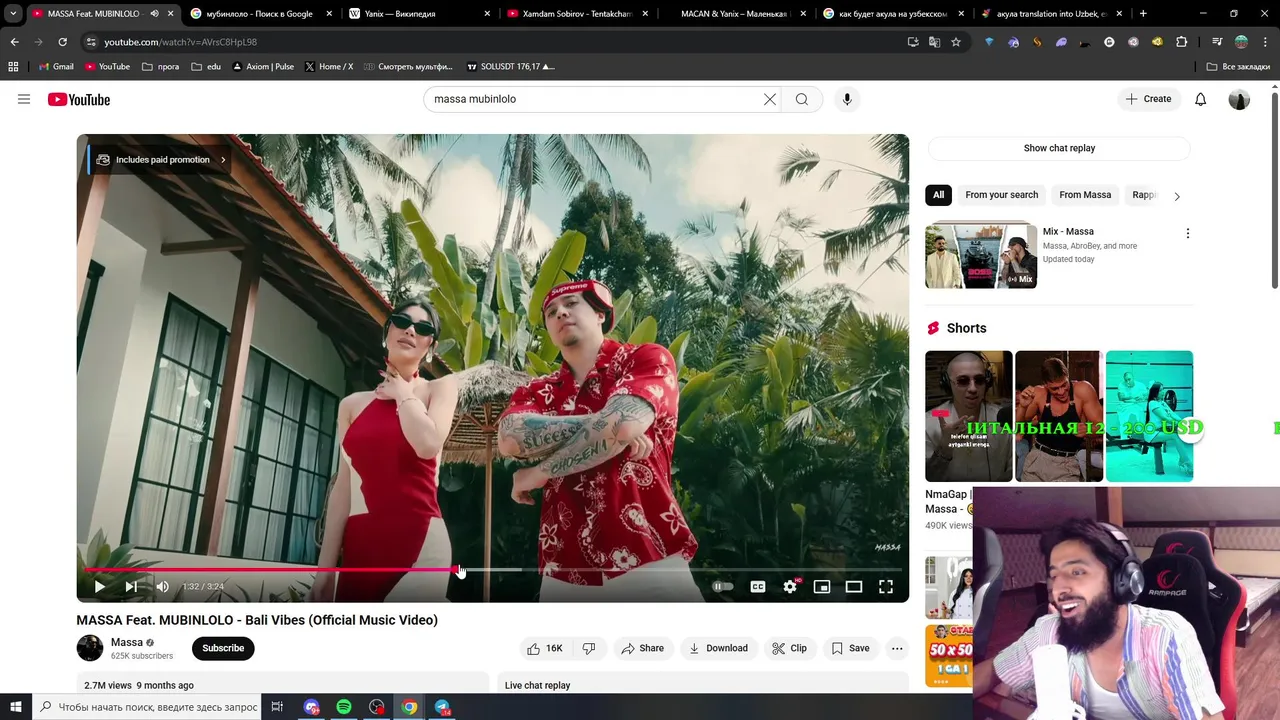Screen dimensions: 1280x720
Task: Download the video
Action: pyautogui.click(x=718, y=648)
